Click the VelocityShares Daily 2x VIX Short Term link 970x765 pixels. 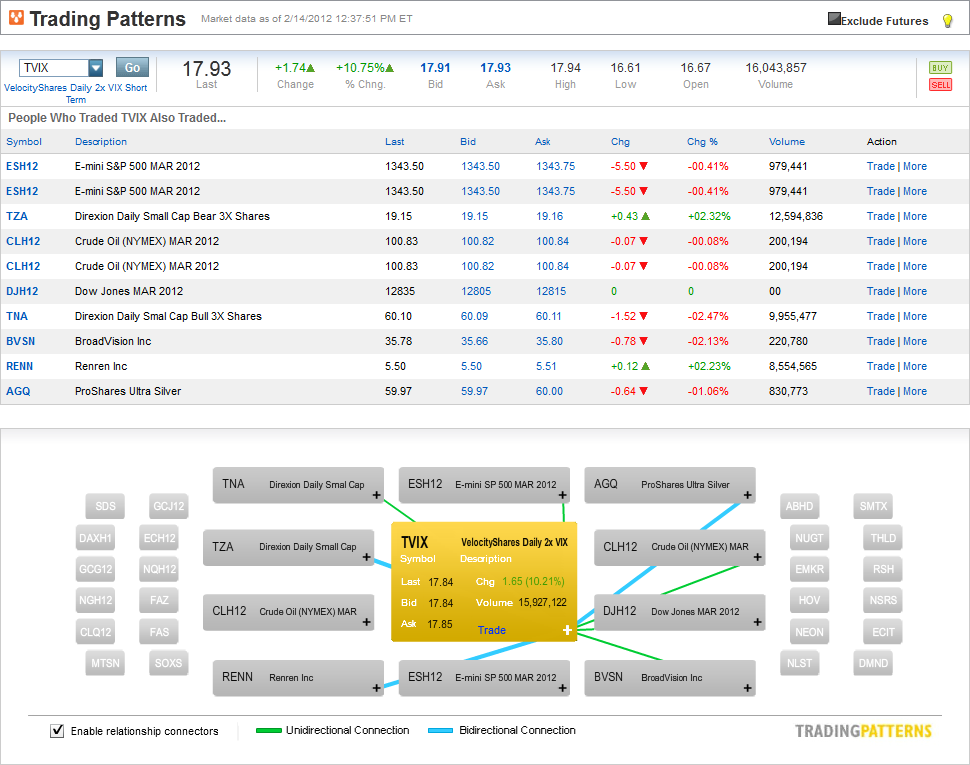coord(75,93)
